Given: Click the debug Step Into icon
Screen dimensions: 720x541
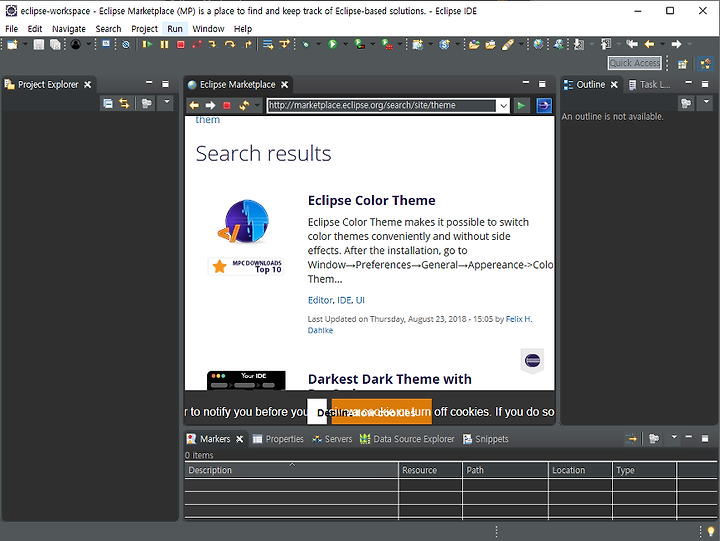Looking at the screenshot, I should point(213,45).
